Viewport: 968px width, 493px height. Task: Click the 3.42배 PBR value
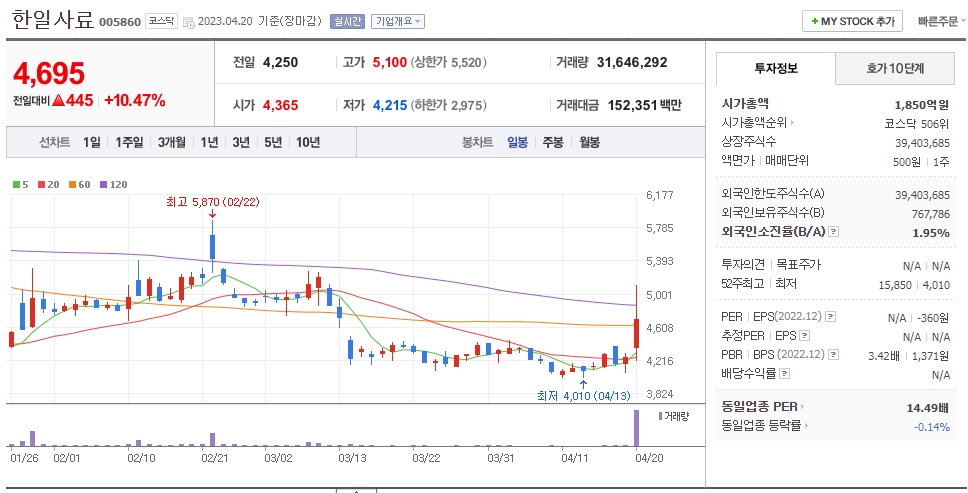coord(883,355)
